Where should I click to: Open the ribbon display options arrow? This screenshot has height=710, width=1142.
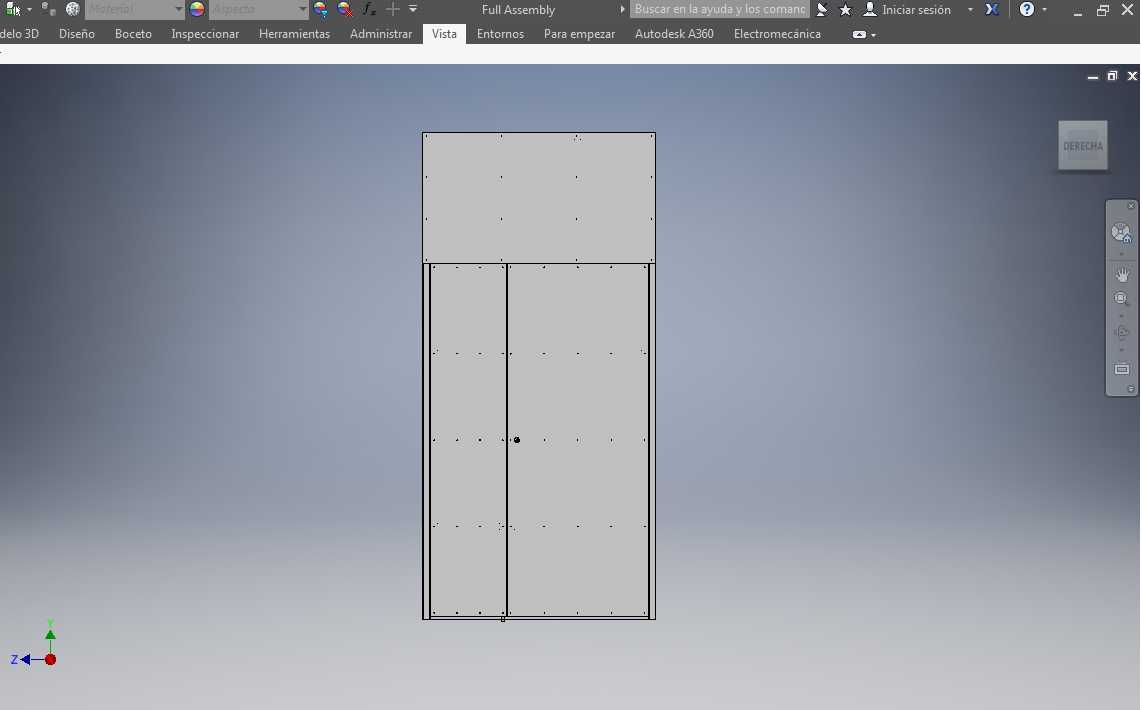coord(873,35)
